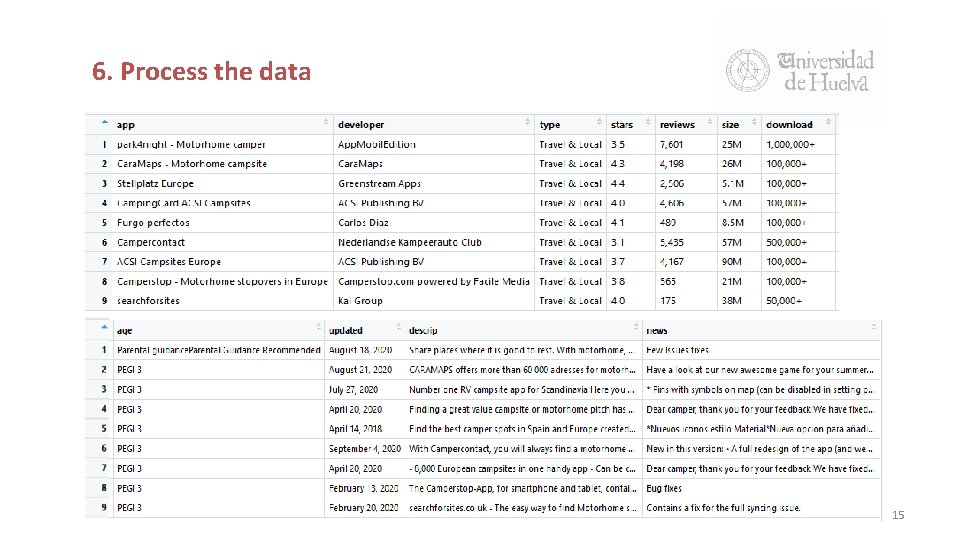The image size is (960, 540).
Task: Select the reviews value 2,506
Action: tap(672, 184)
